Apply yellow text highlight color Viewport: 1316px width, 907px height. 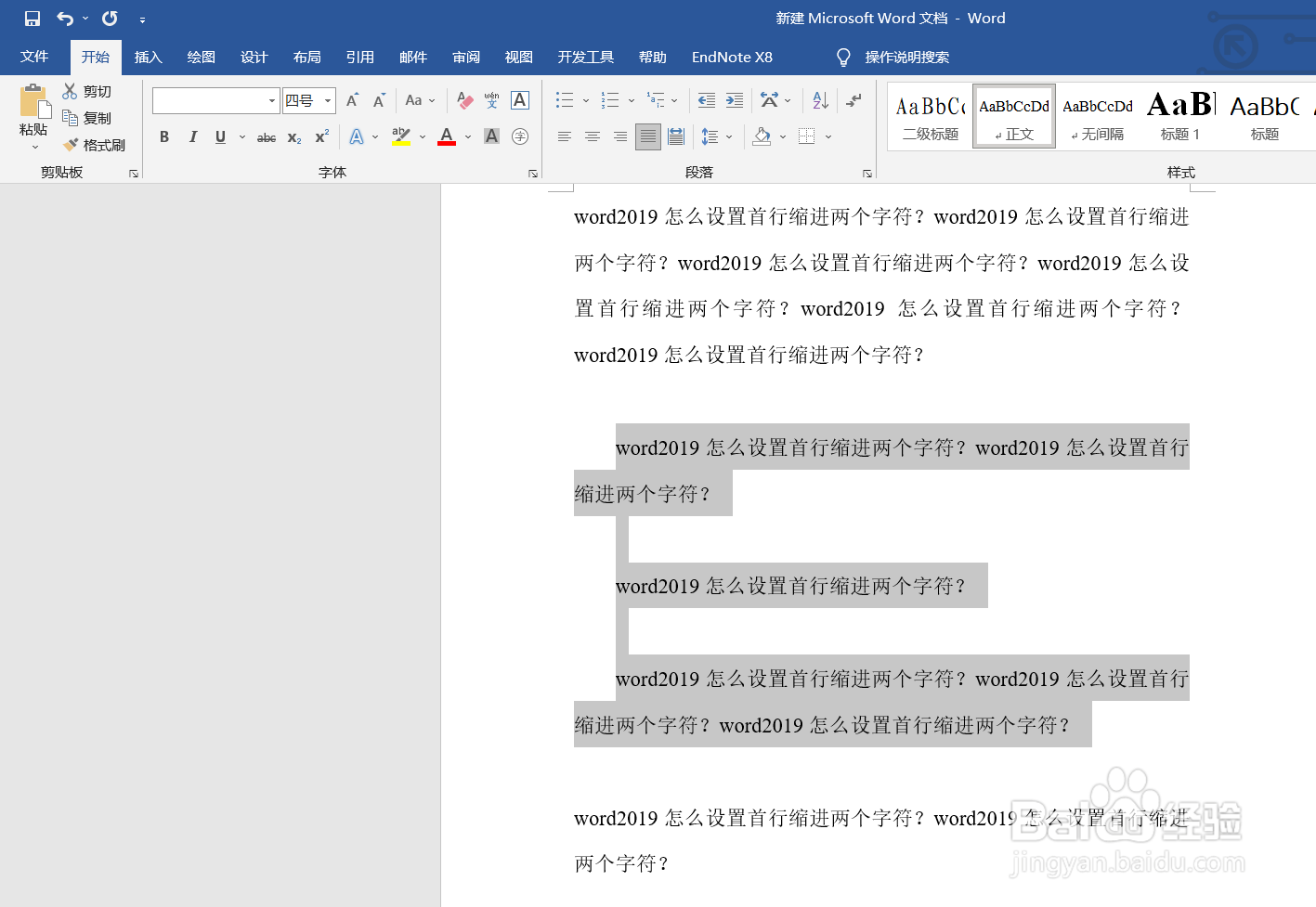(401, 136)
